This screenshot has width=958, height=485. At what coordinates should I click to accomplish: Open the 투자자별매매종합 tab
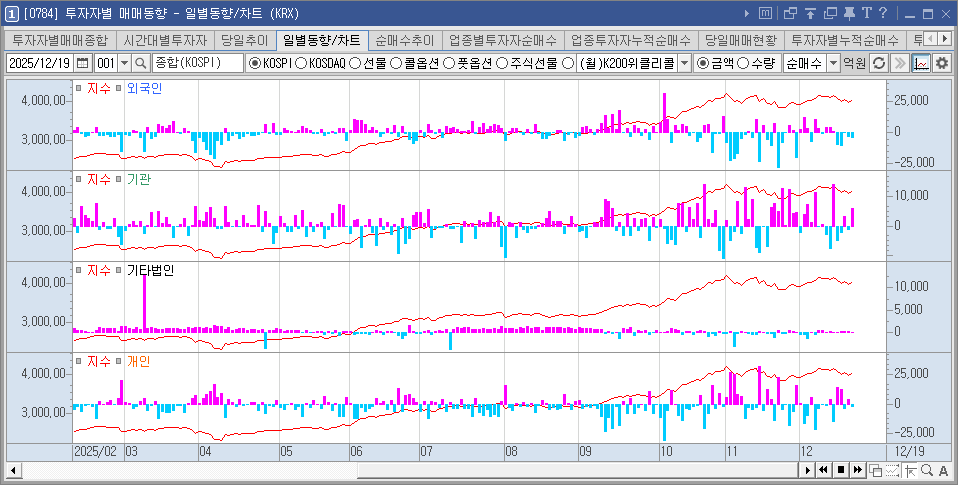[60, 40]
